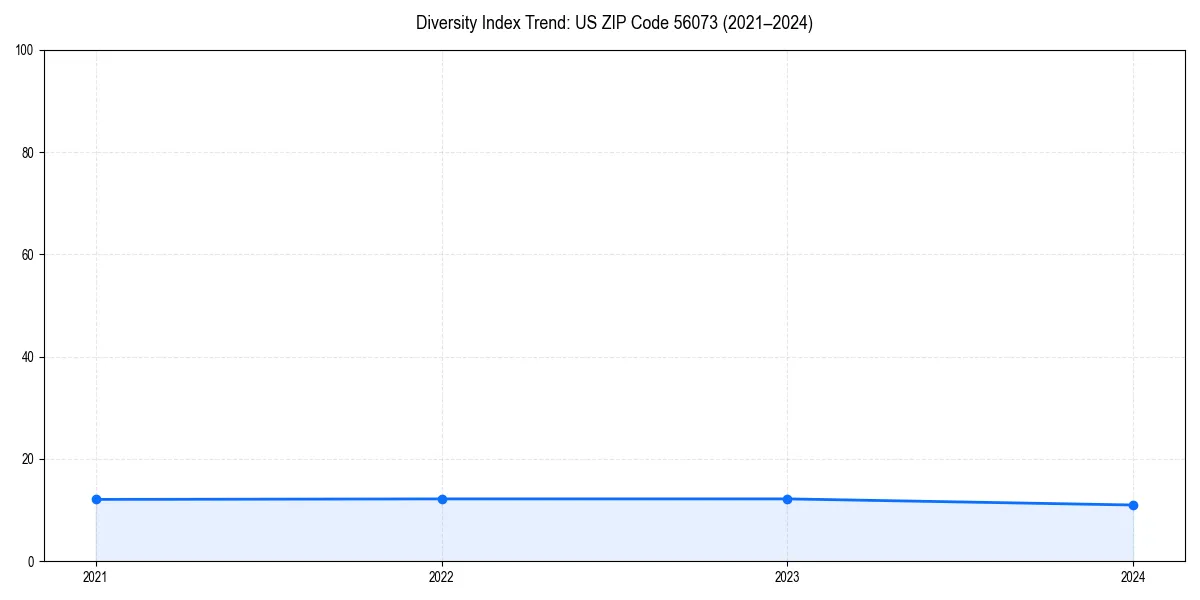Select the 2023 data point marker
Viewport: 1200px width, 600px height.
pyautogui.click(x=787, y=497)
